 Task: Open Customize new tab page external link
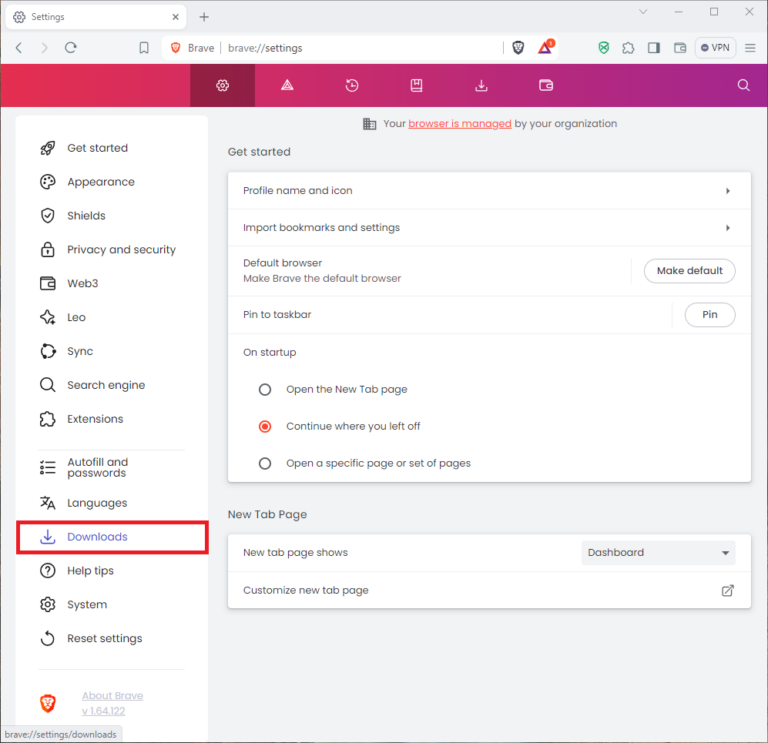tap(728, 591)
